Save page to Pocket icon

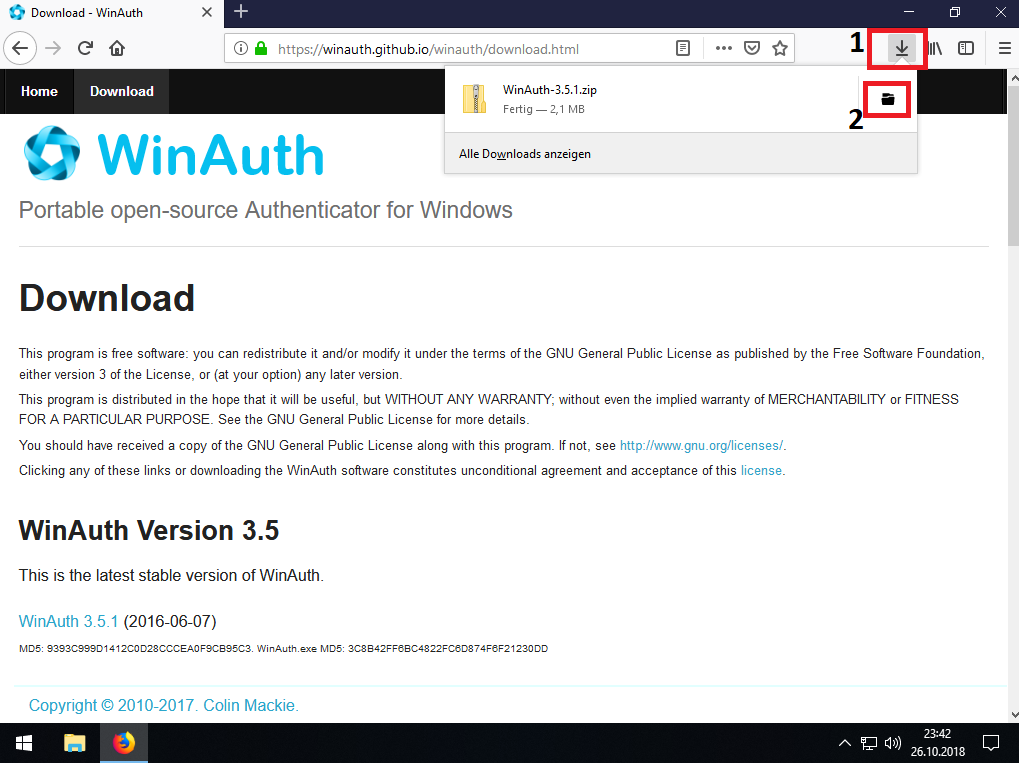[x=752, y=48]
